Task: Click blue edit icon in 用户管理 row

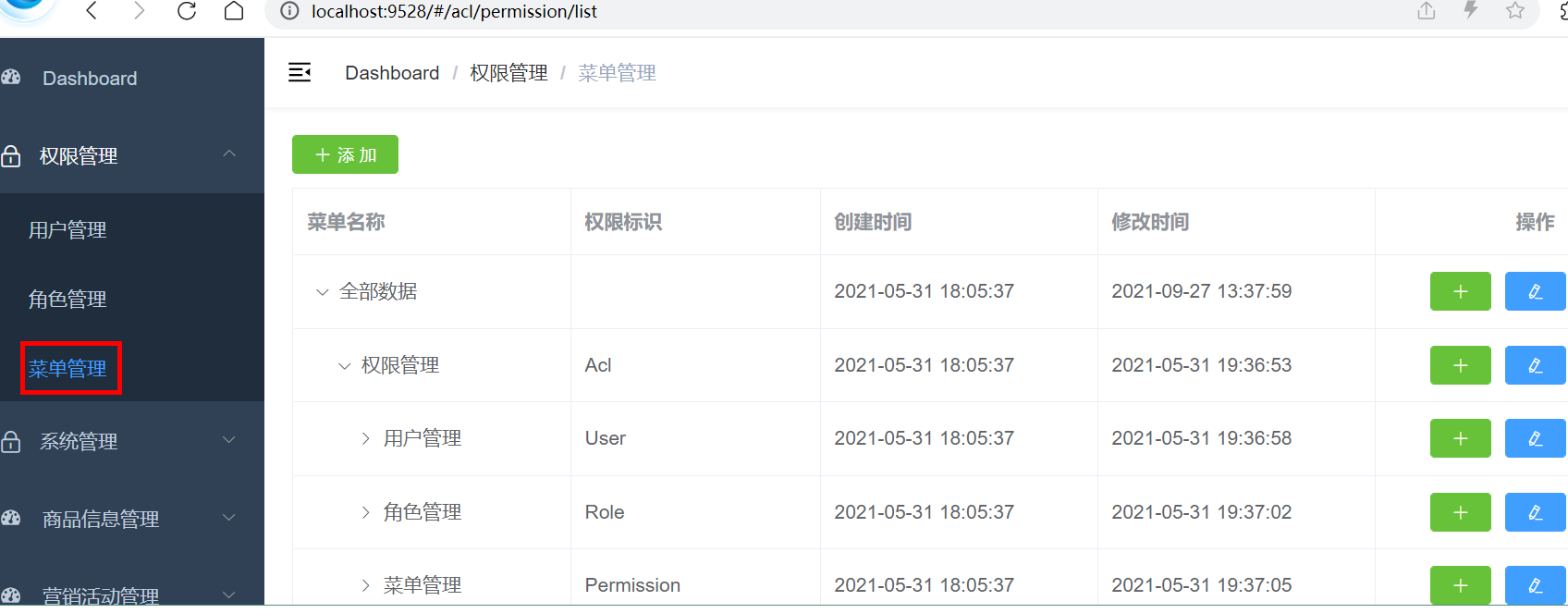Action: click(x=1535, y=438)
